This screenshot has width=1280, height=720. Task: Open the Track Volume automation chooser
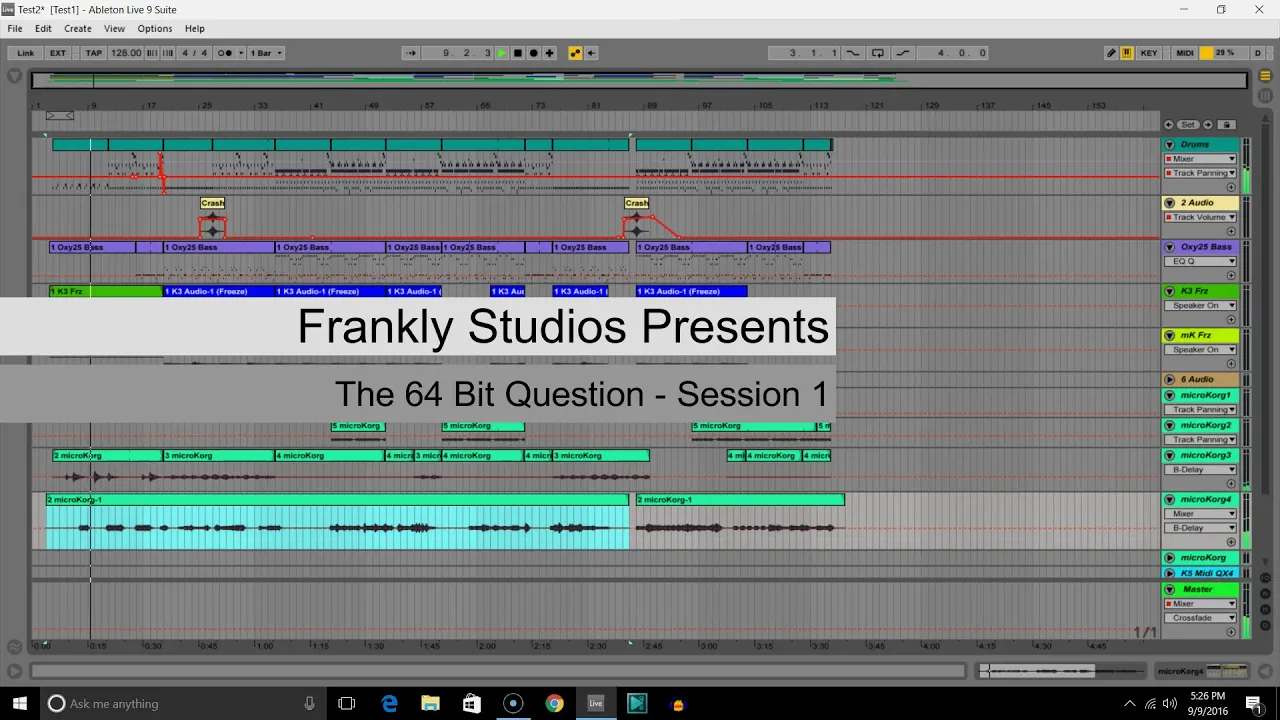(x=1200, y=217)
